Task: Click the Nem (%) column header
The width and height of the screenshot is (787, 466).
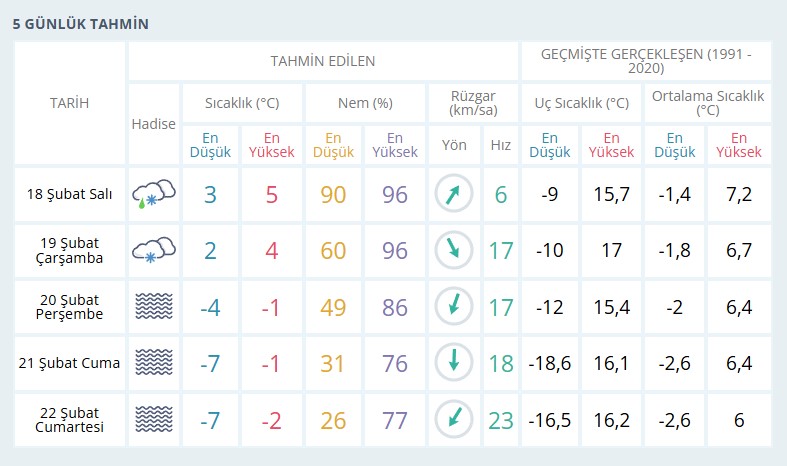Action: (x=366, y=102)
